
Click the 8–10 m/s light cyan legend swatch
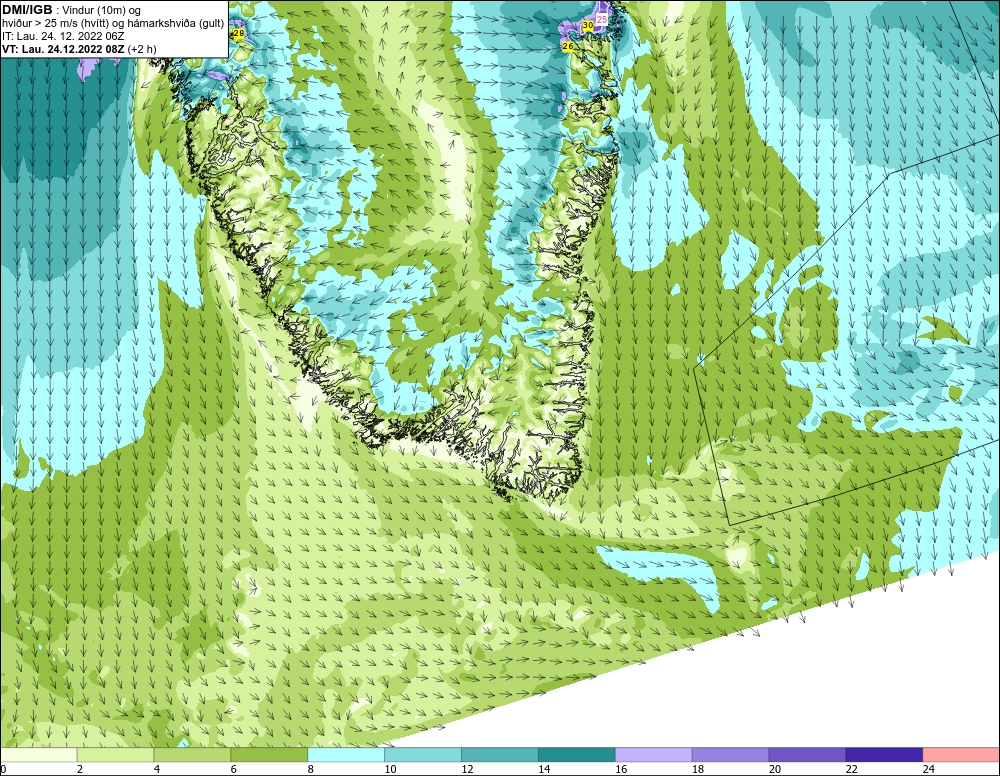[346, 756]
